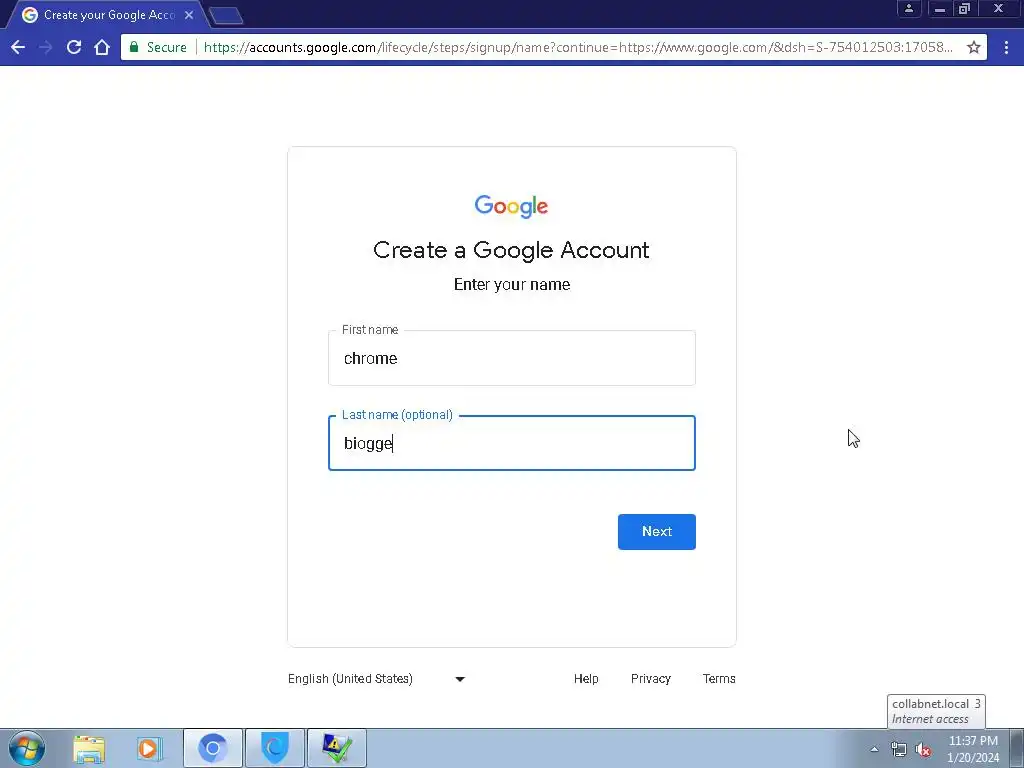This screenshot has width=1024, height=768.
Task: Select the Create your Google Account tab
Action: click(108, 14)
